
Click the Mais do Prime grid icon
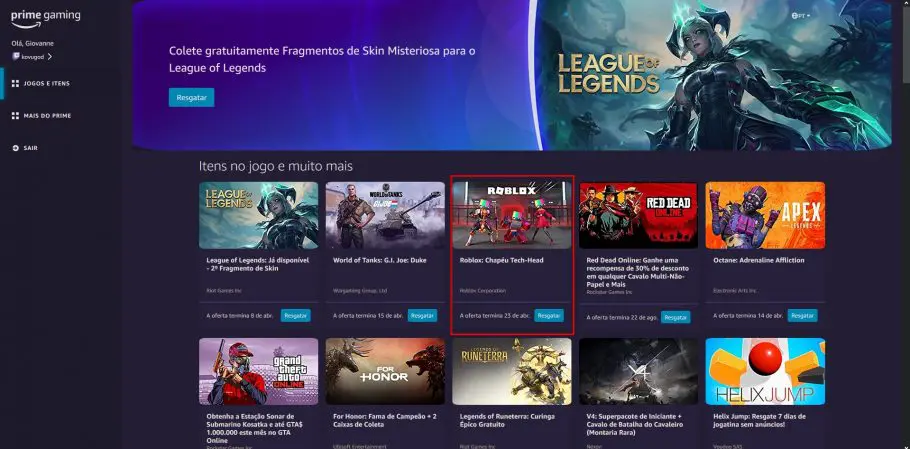click(x=16, y=116)
